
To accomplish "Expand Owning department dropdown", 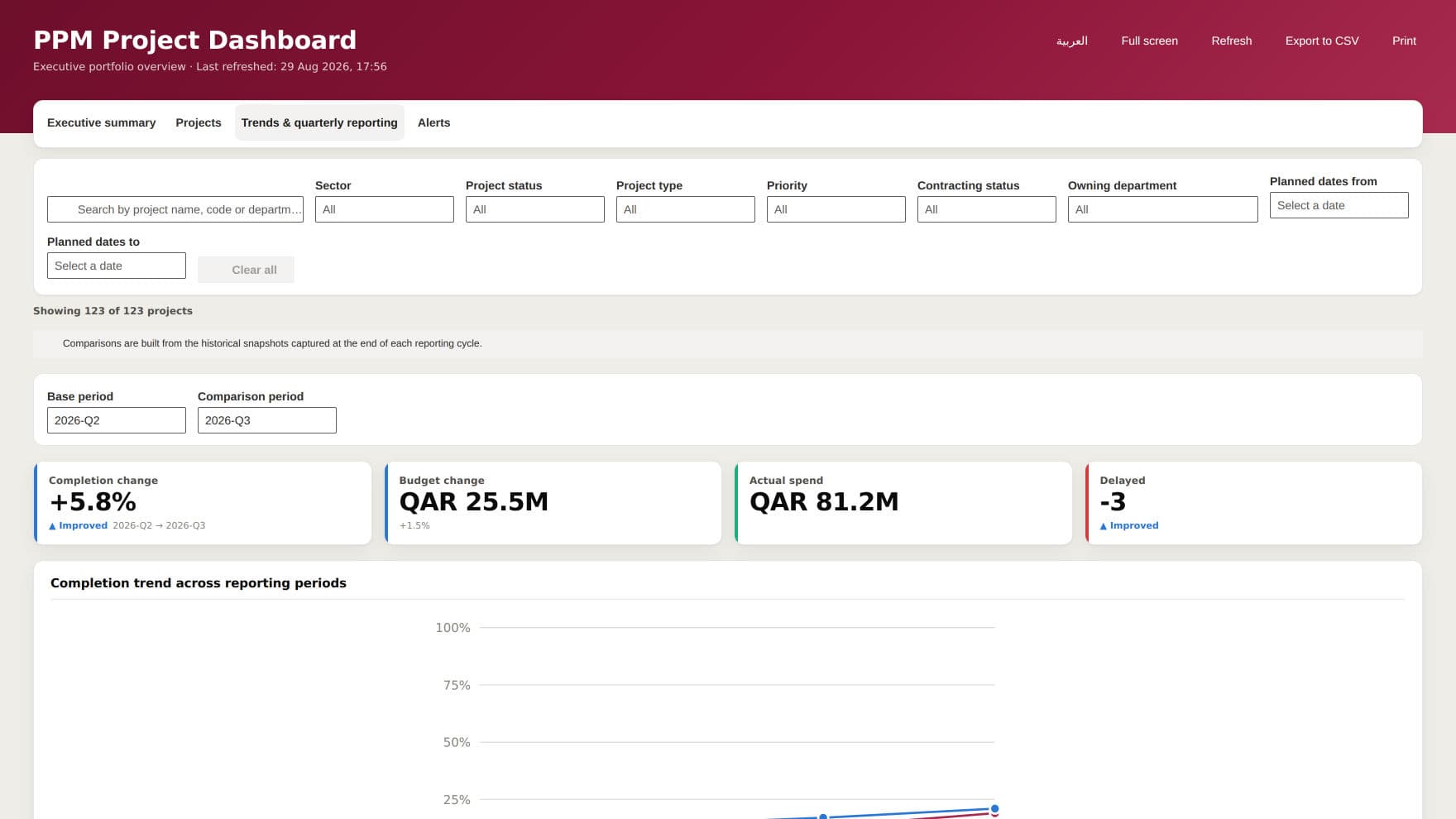I will [x=1163, y=209].
